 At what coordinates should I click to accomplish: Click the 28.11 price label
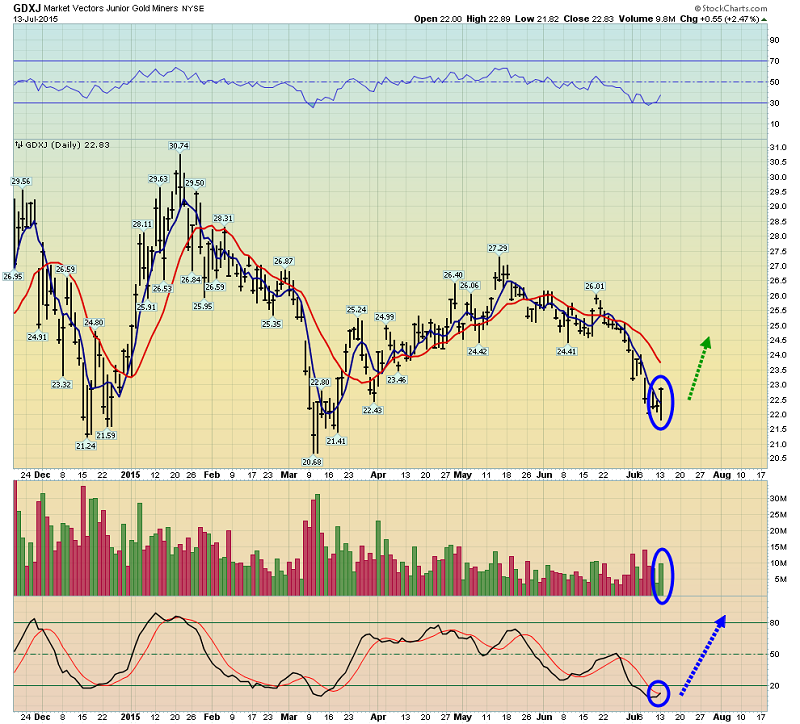coord(142,224)
